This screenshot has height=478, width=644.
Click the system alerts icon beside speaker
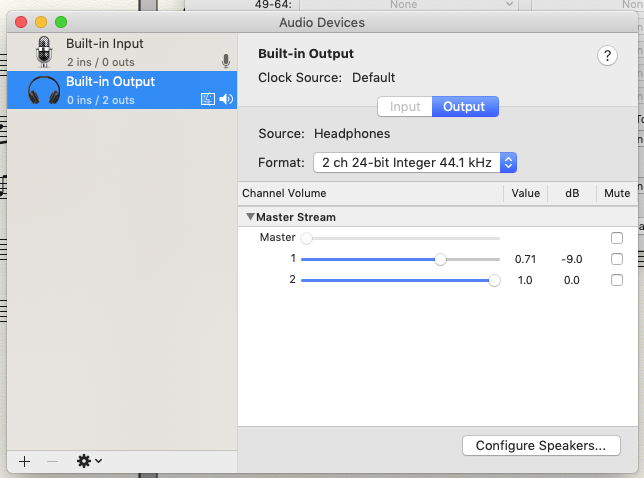pos(208,99)
